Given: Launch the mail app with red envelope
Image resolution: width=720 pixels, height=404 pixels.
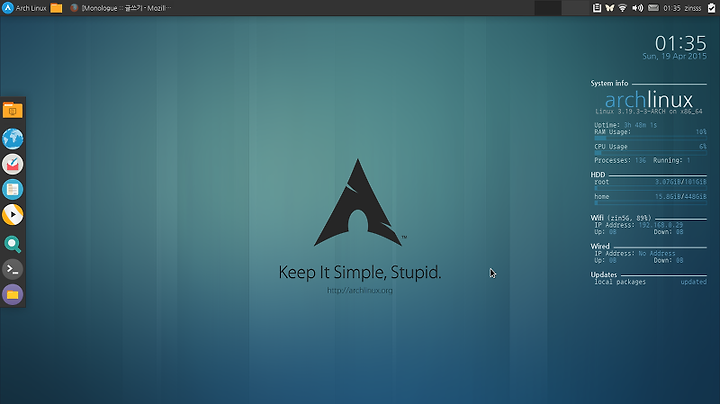Looking at the screenshot, I should (12, 164).
